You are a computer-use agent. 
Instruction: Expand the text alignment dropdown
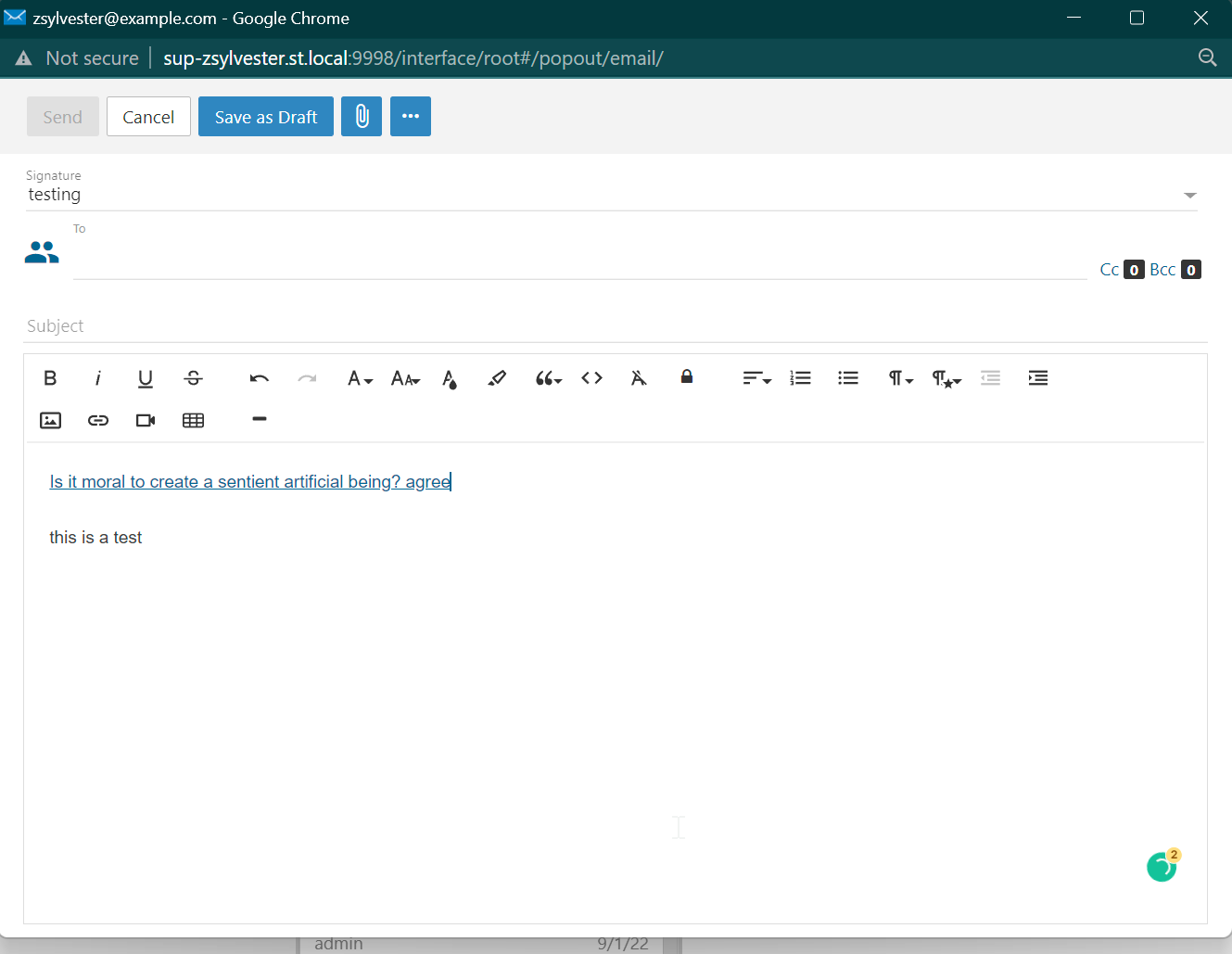click(x=756, y=378)
